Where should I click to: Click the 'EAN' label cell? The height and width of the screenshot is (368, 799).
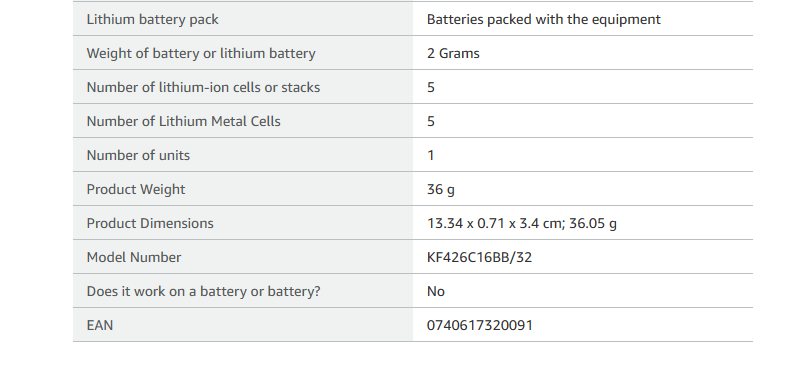243,325
